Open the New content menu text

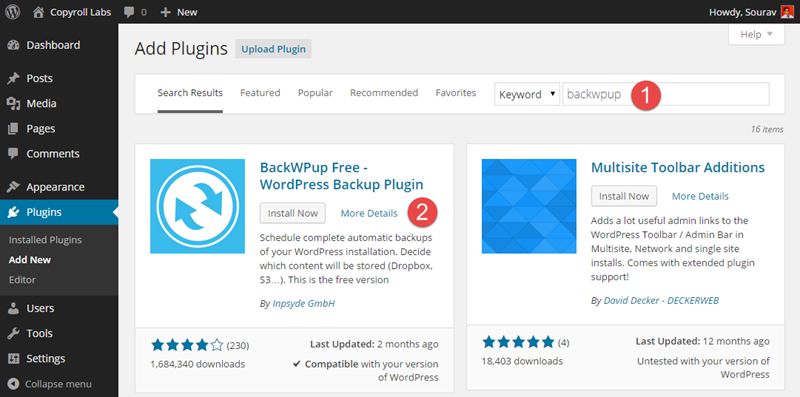[x=187, y=12]
